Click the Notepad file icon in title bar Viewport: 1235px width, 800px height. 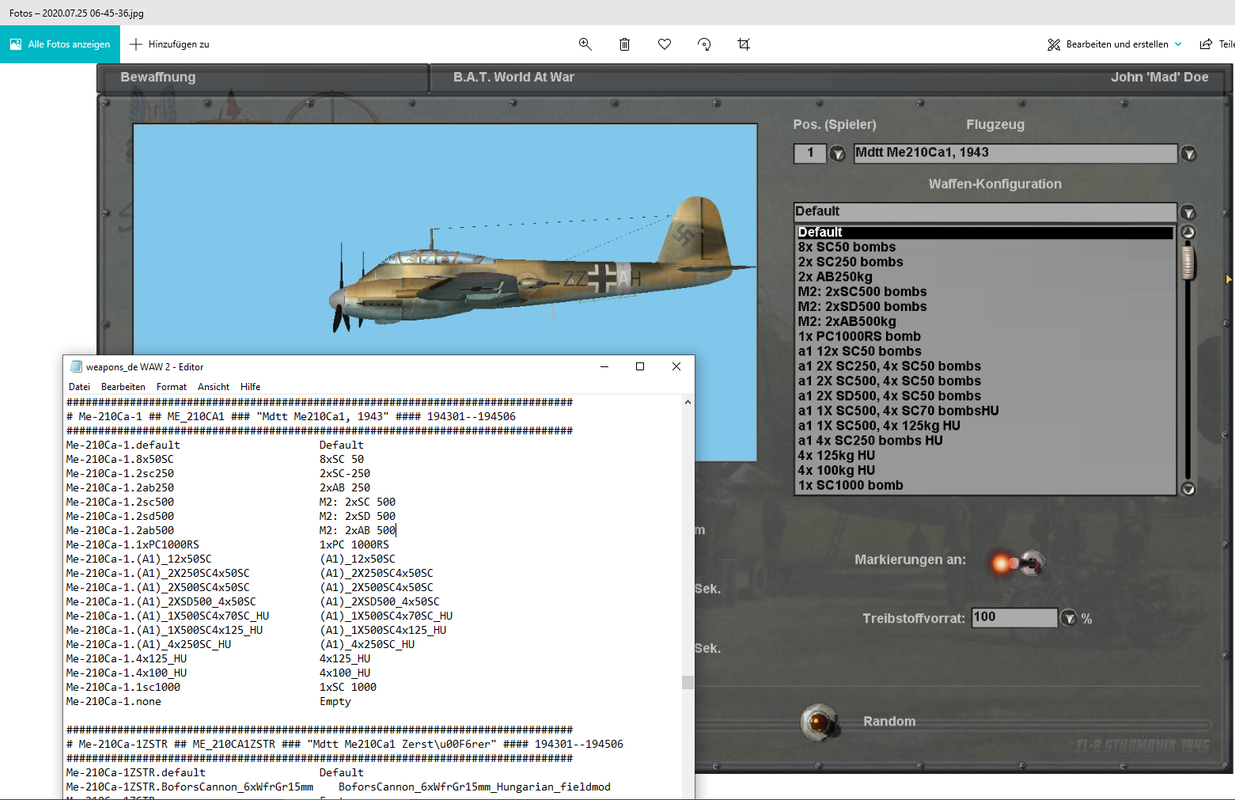76,367
